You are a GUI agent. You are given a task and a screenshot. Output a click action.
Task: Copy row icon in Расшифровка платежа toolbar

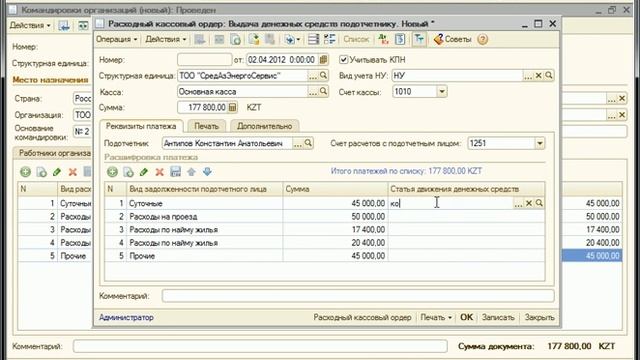tap(128, 172)
